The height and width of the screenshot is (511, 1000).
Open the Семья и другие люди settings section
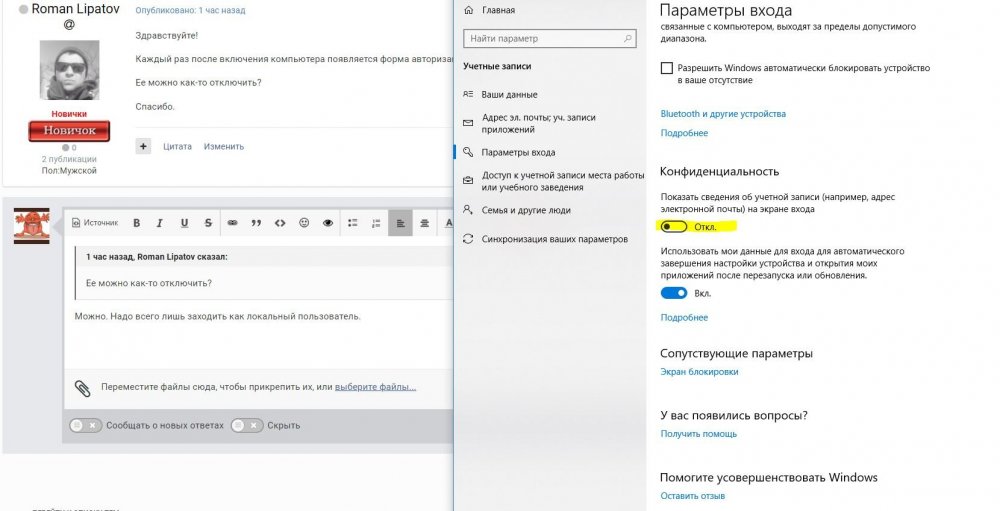pos(526,211)
